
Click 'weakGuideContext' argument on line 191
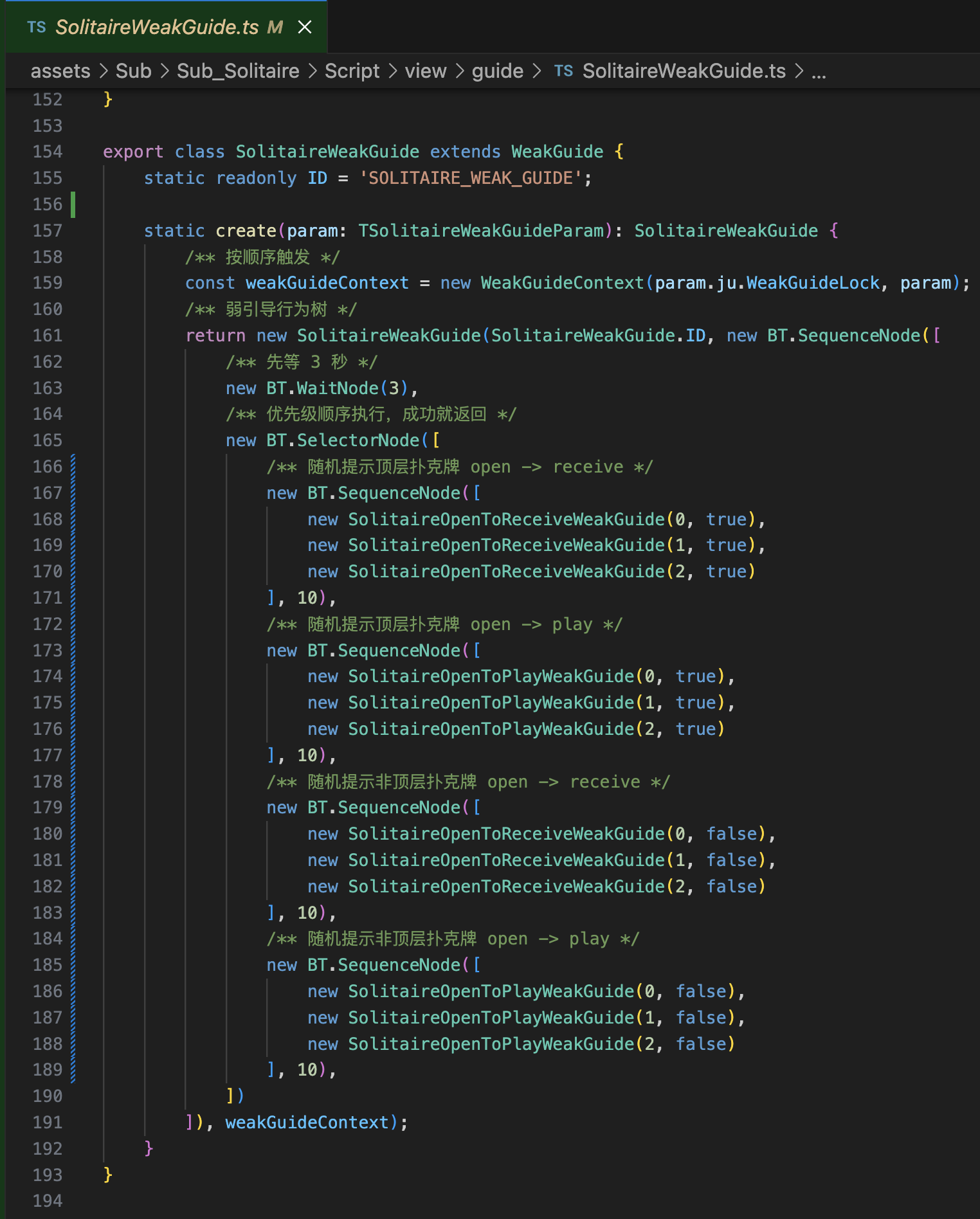[x=307, y=1123]
